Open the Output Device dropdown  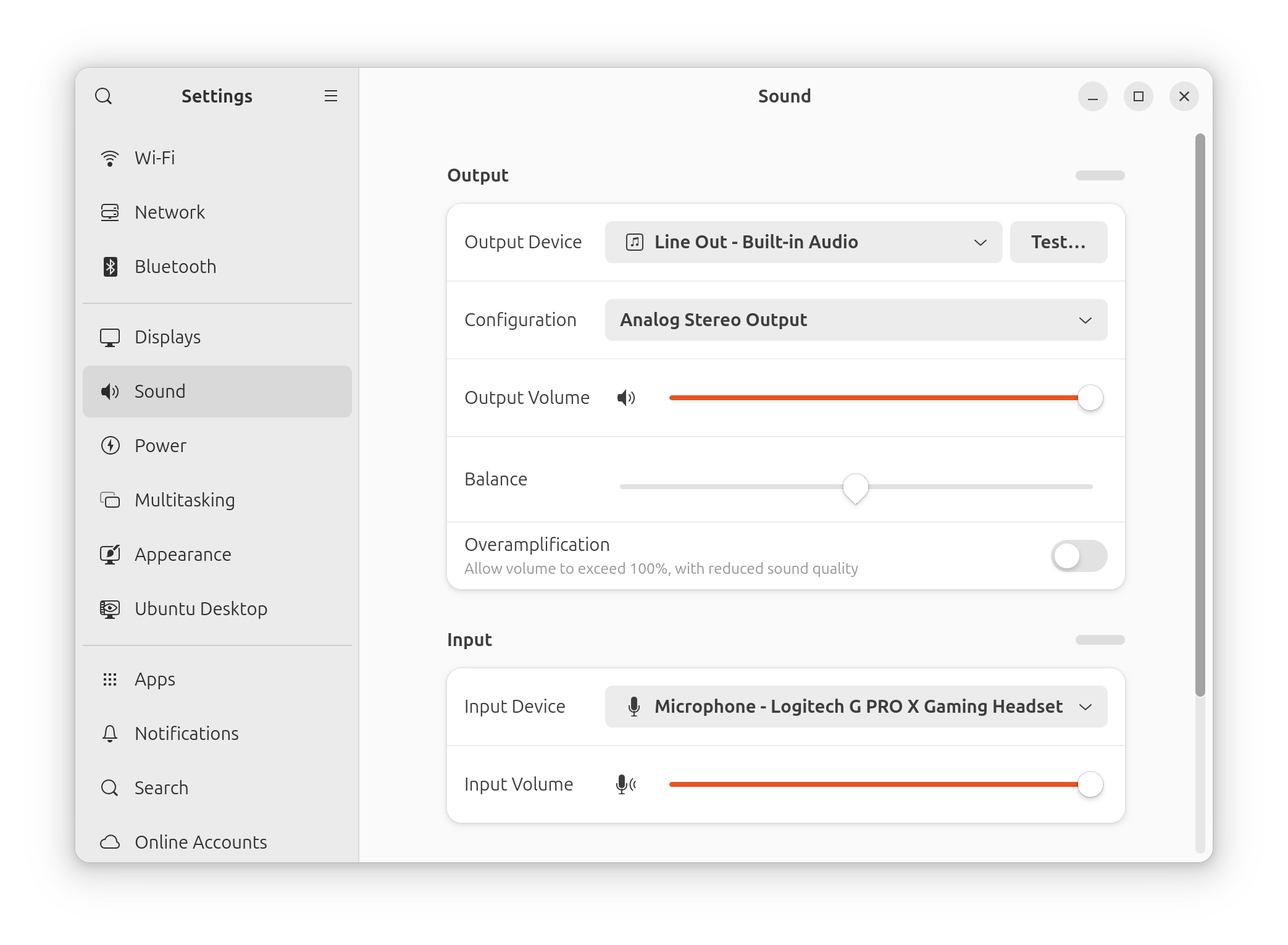(803, 242)
